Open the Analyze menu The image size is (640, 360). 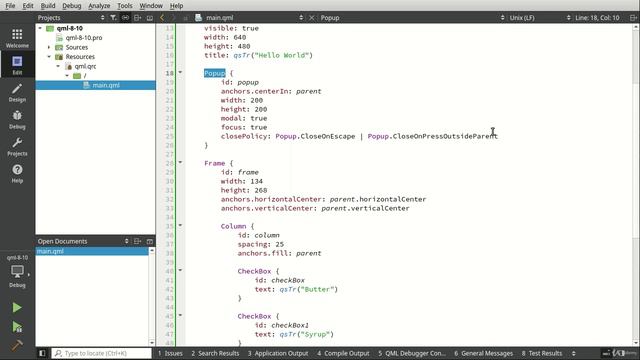tap(99, 6)
